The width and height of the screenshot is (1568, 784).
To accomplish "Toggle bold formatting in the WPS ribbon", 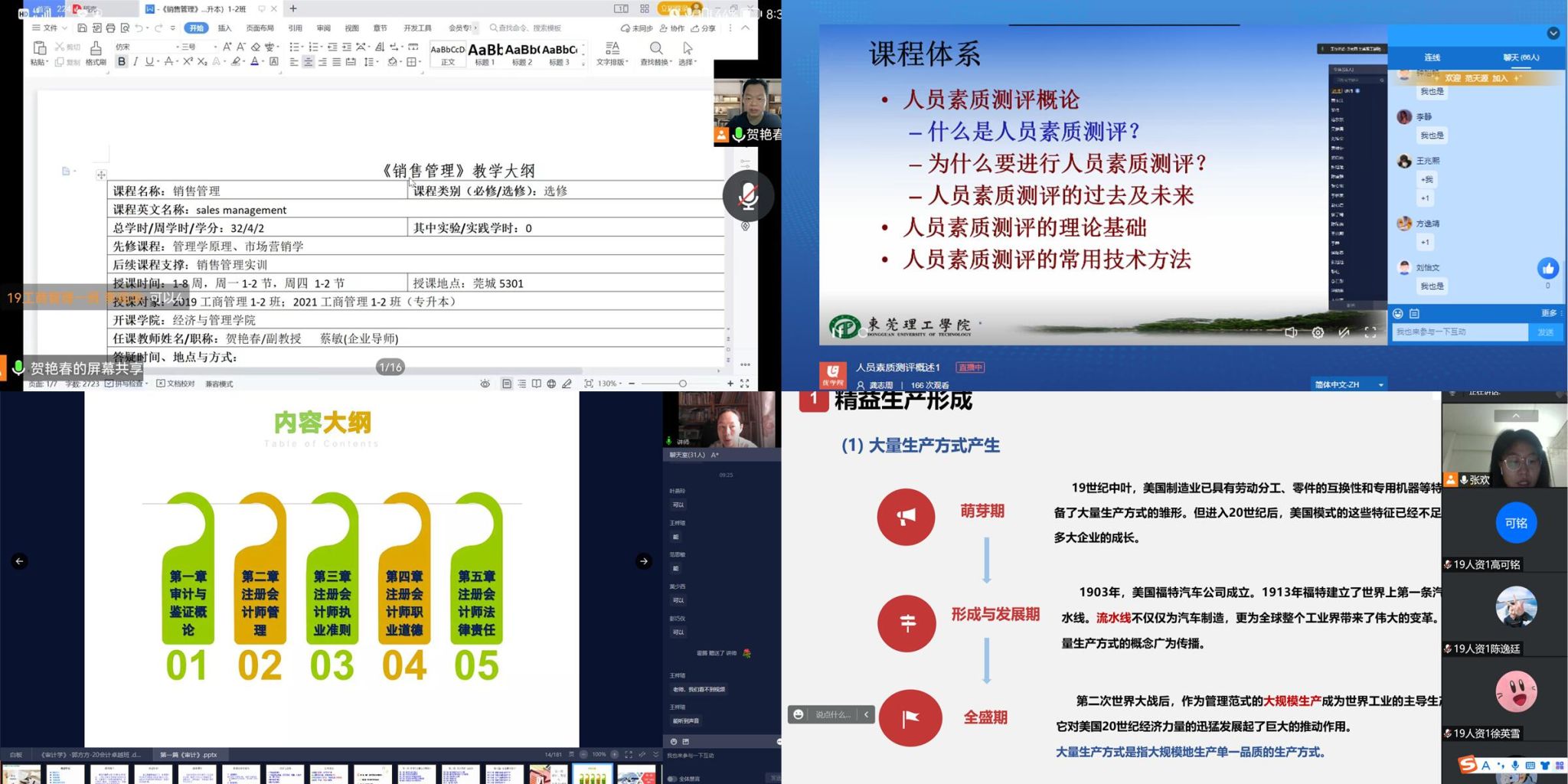I will coord(121,61).
